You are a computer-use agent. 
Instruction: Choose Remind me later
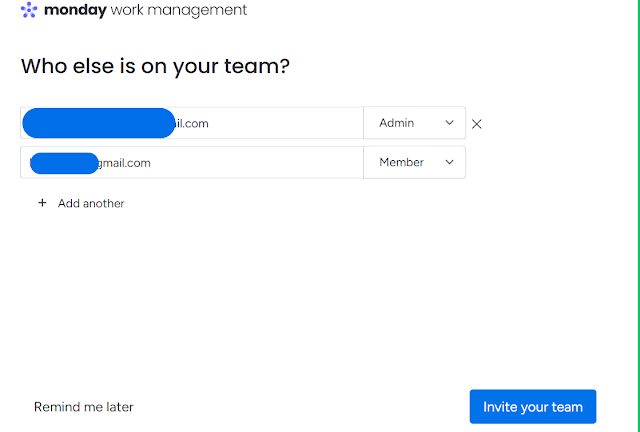point(84,407)
